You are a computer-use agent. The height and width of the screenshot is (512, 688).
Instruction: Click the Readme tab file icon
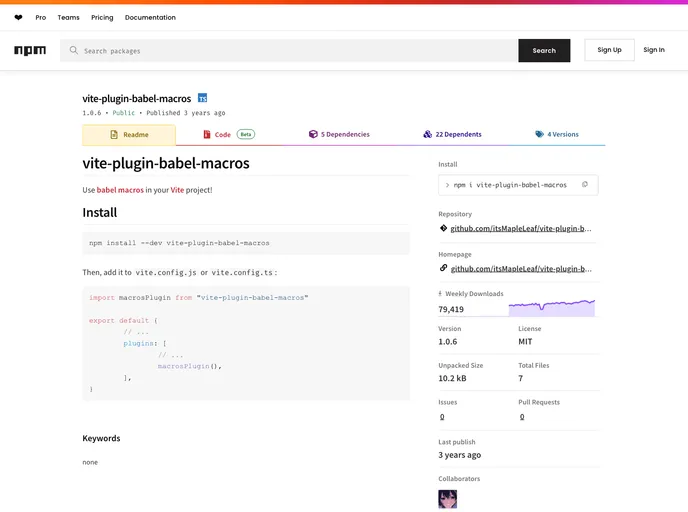pyautogui.click(x=114, y=135)
